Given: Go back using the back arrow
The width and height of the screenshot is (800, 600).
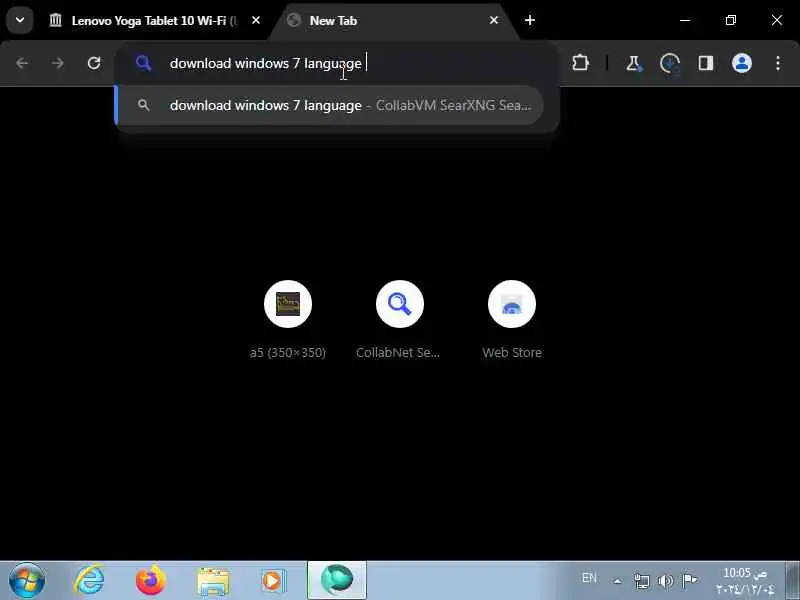Looking at the screenshot, I should 22,63.
